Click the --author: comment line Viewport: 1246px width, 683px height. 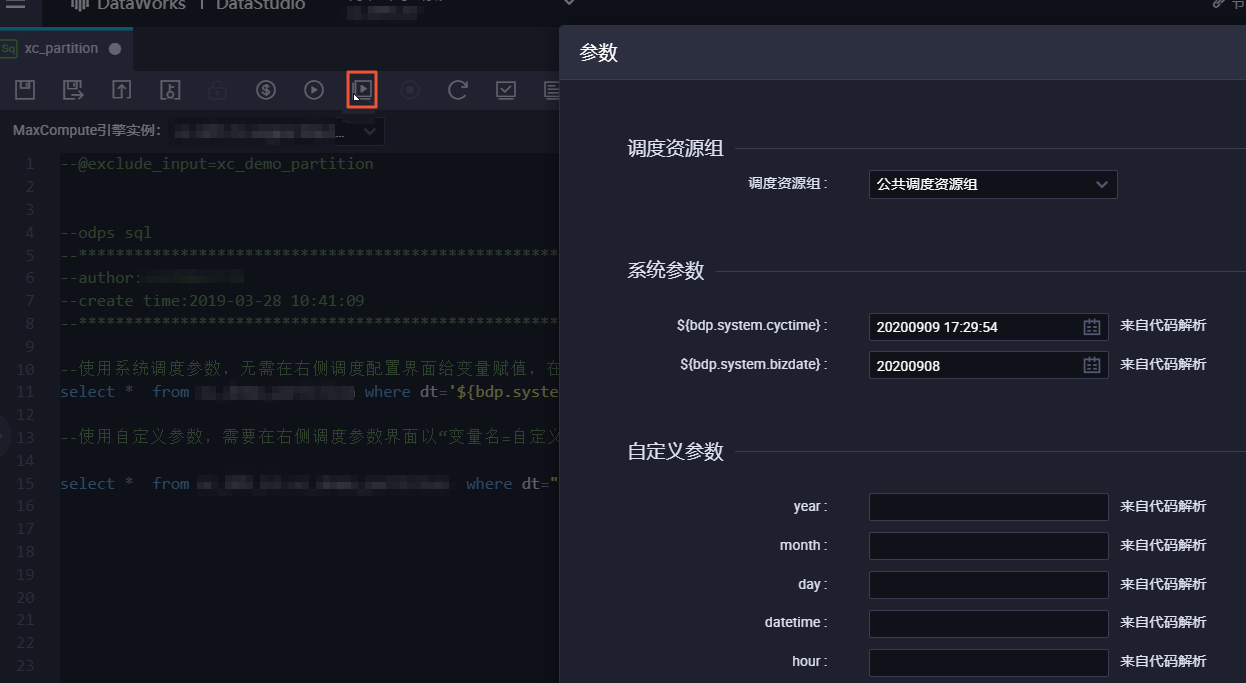click(x=152, y=278)
